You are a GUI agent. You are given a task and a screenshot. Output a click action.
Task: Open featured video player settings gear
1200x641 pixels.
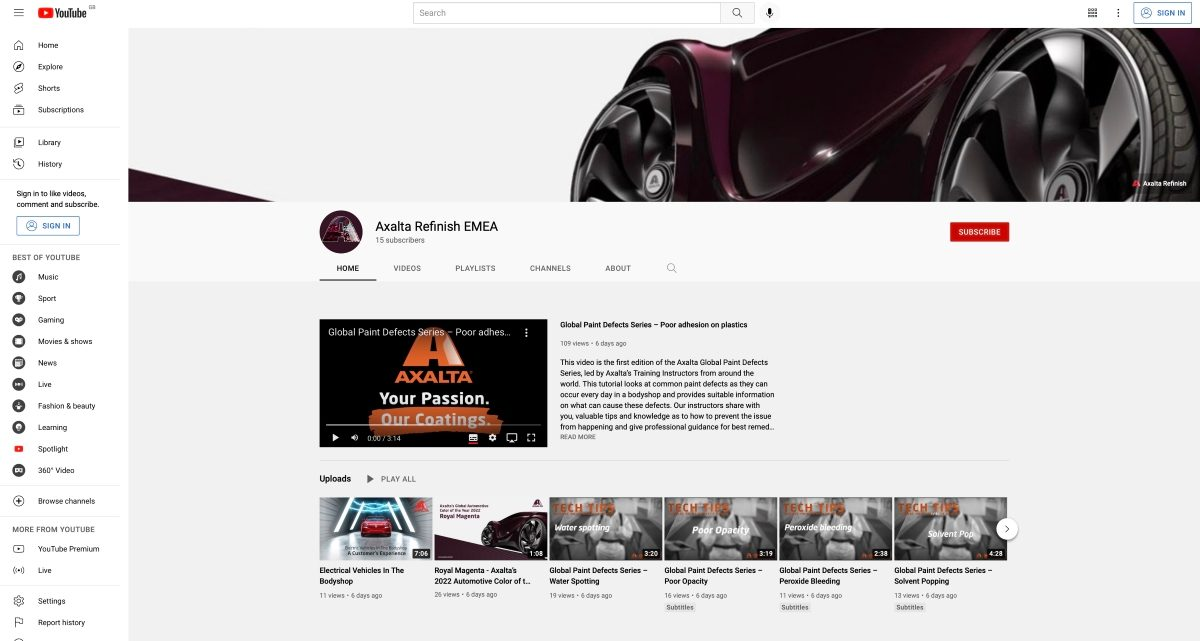pyautogui.click(x=493, y=438)
